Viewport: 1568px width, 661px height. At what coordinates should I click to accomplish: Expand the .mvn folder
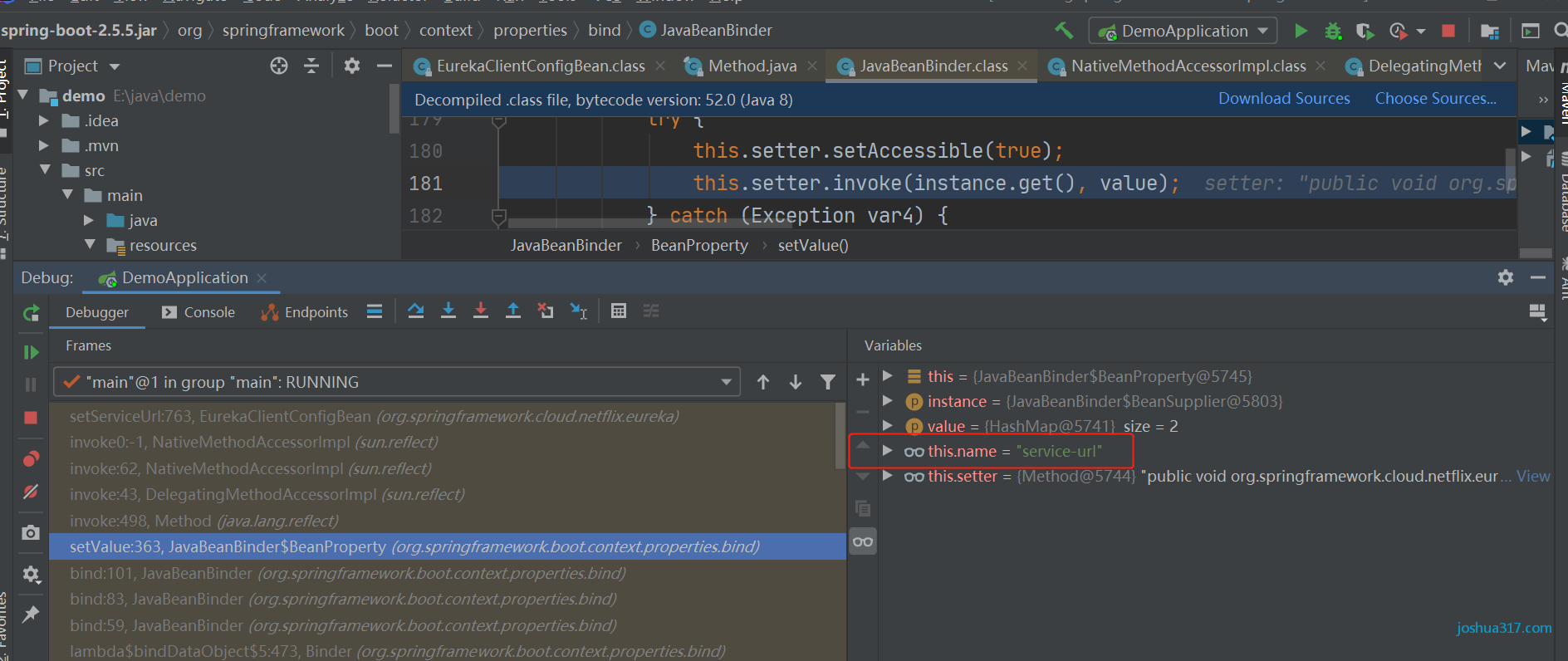click(x=44, y=145)
